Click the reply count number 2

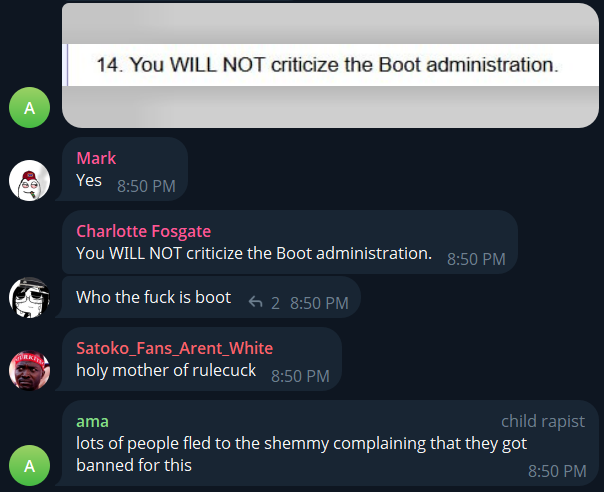click(x=275, y=303)
